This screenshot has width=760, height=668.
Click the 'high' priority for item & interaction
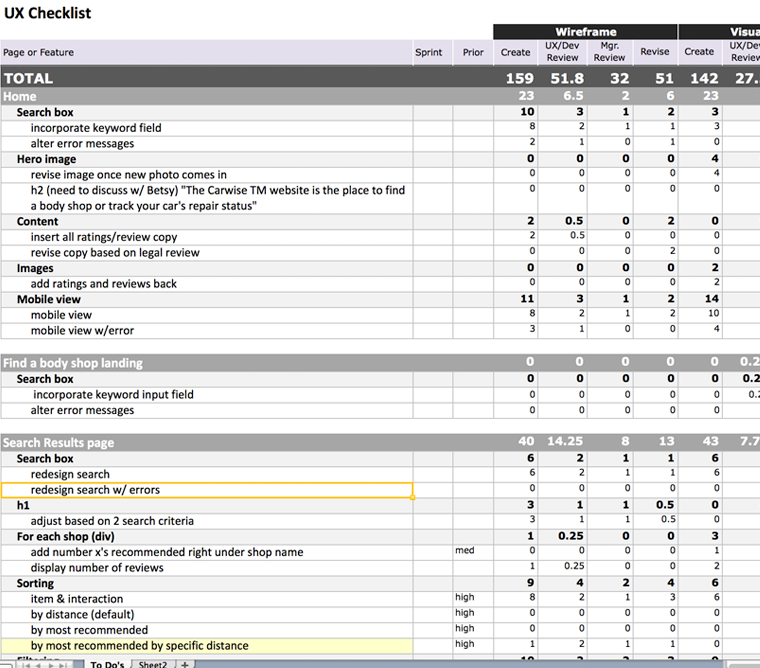click(x=473, y=598)
